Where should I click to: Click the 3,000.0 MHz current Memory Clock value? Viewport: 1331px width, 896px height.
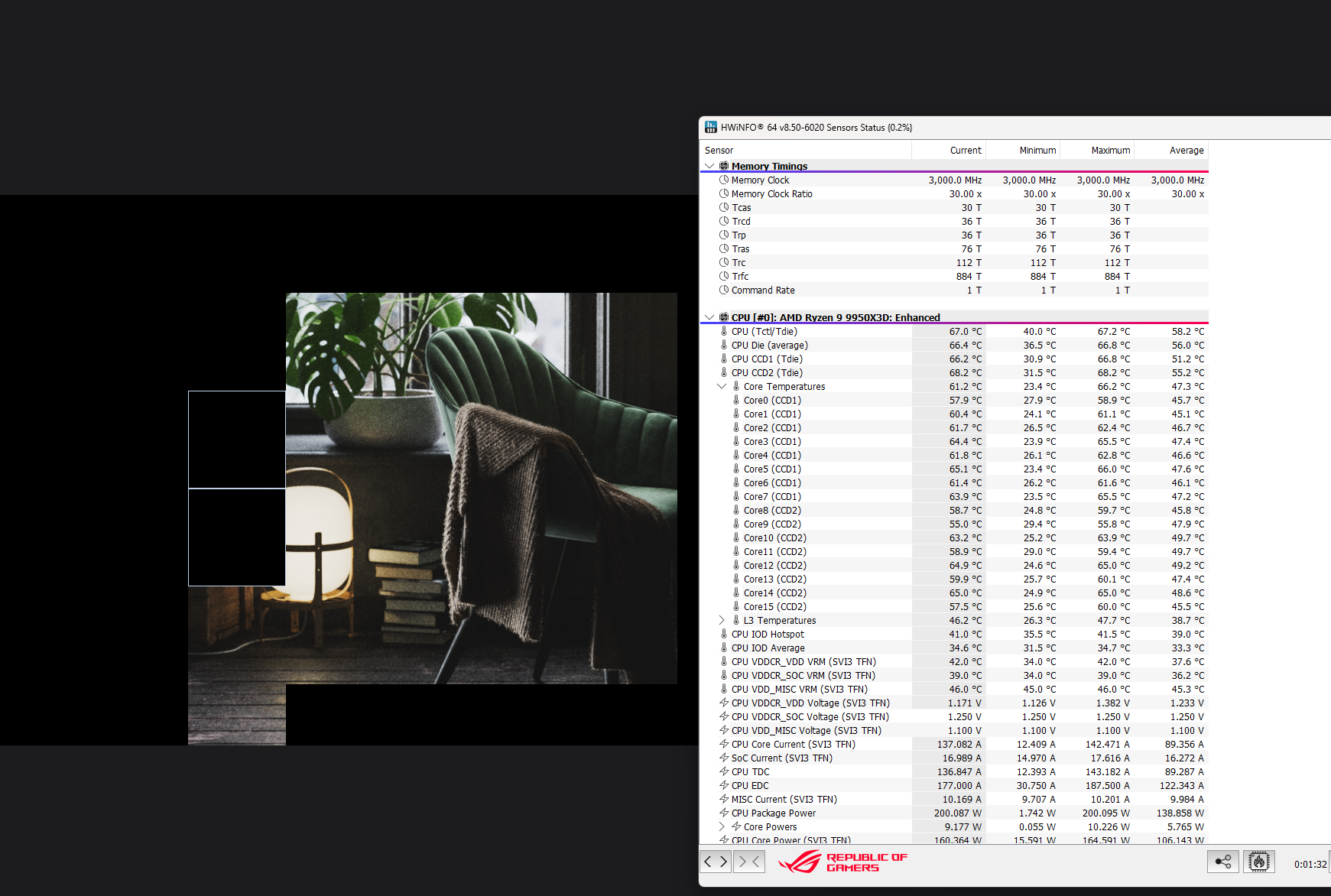[x=955, y=180]
